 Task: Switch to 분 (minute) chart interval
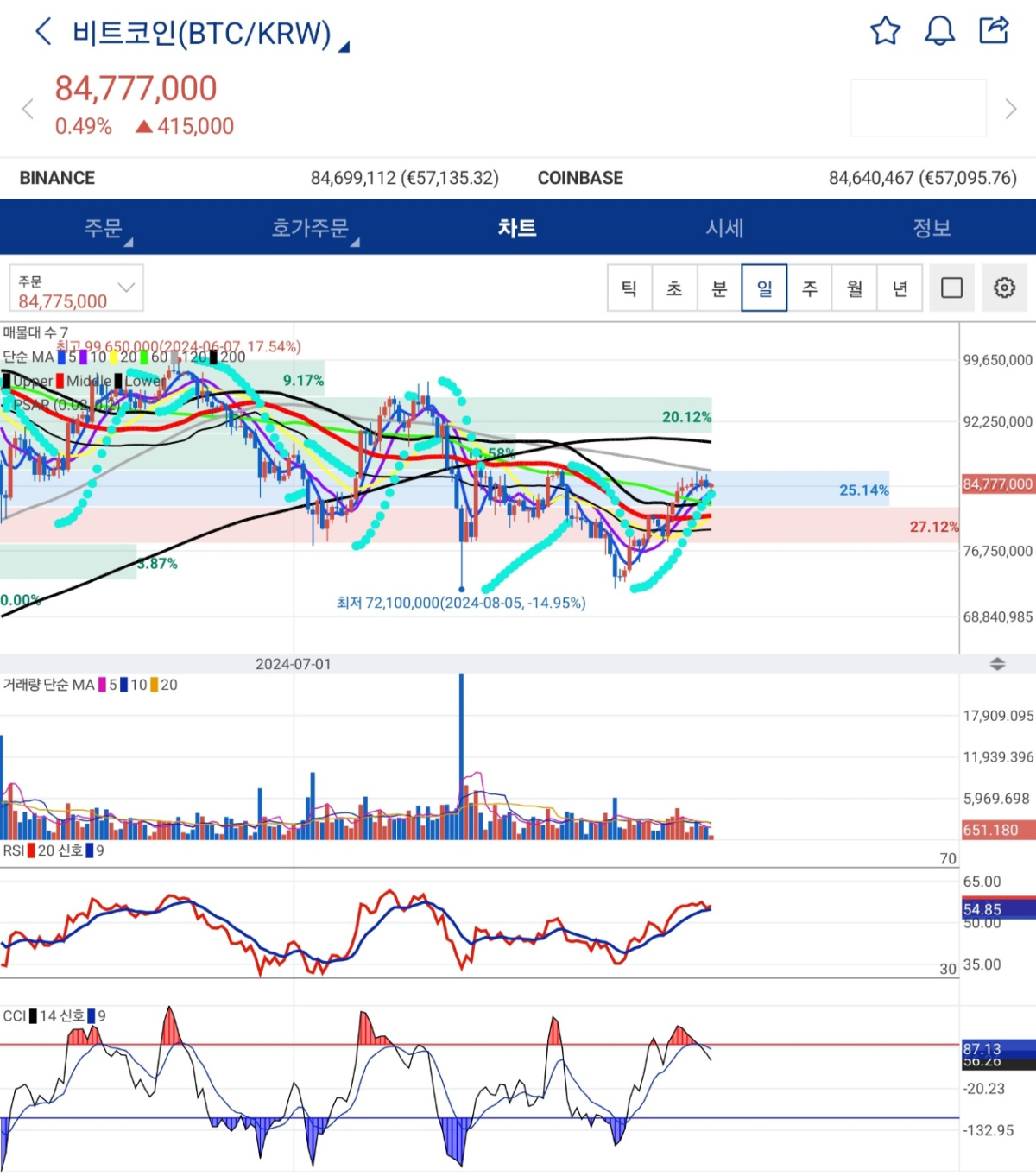point(719,288)
